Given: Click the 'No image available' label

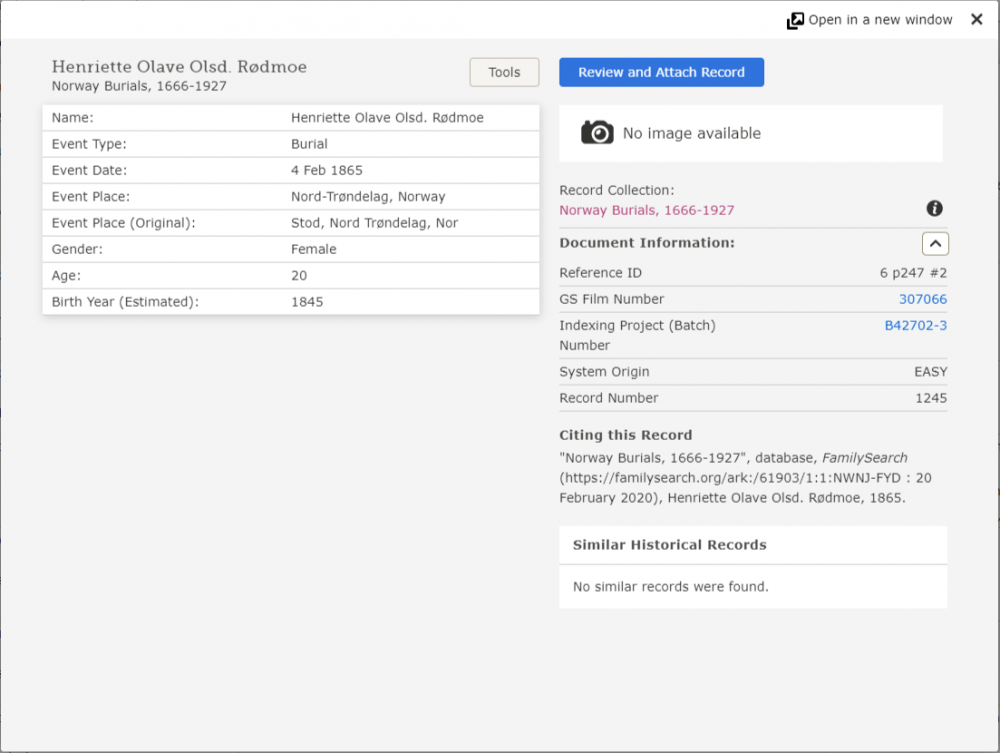Looking at the screenshot, I should coord(691,133).
